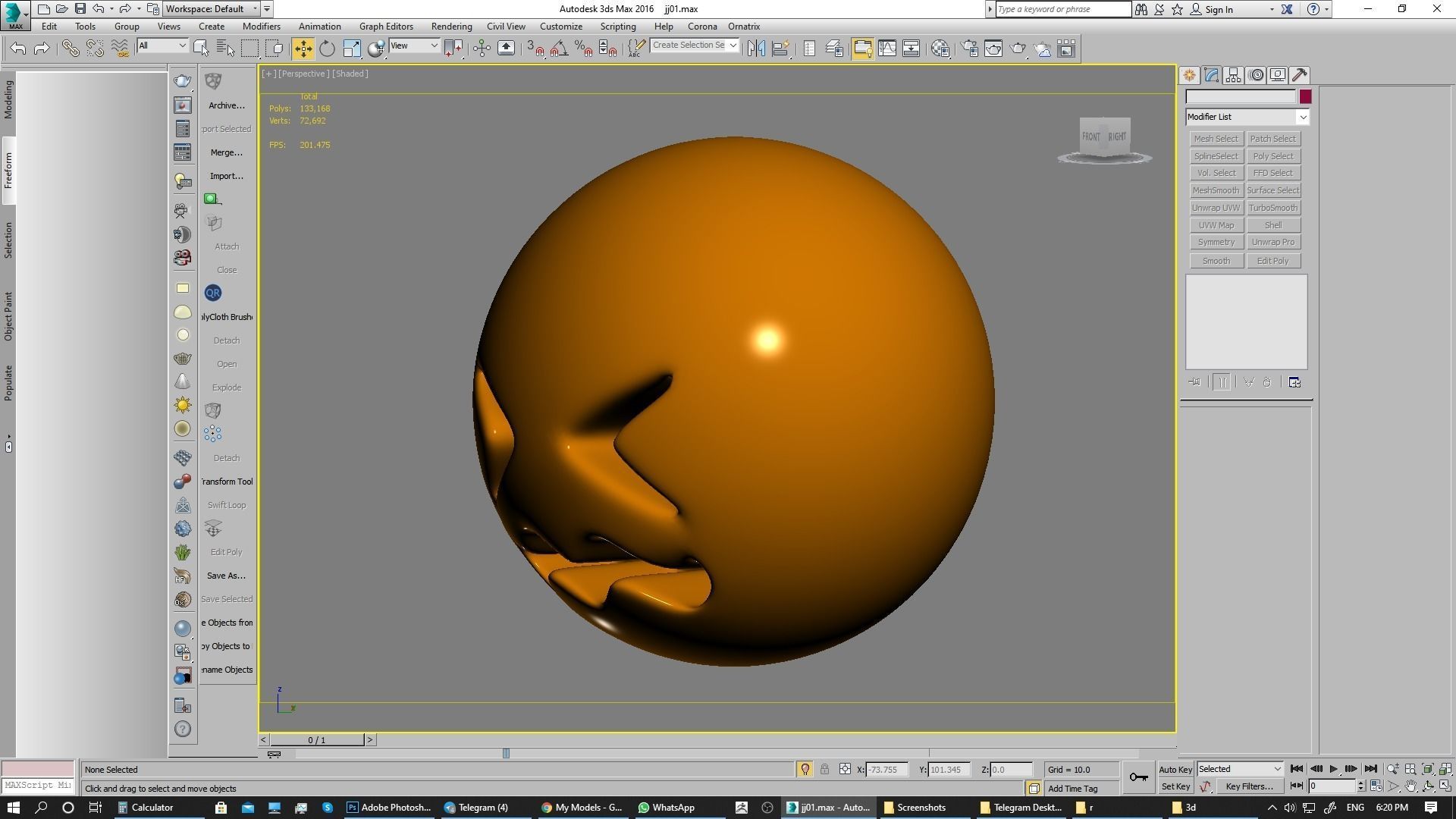Open the Modifier List dropdown
This screenshot has height=819, width=1456.
tap(1247, 117)
